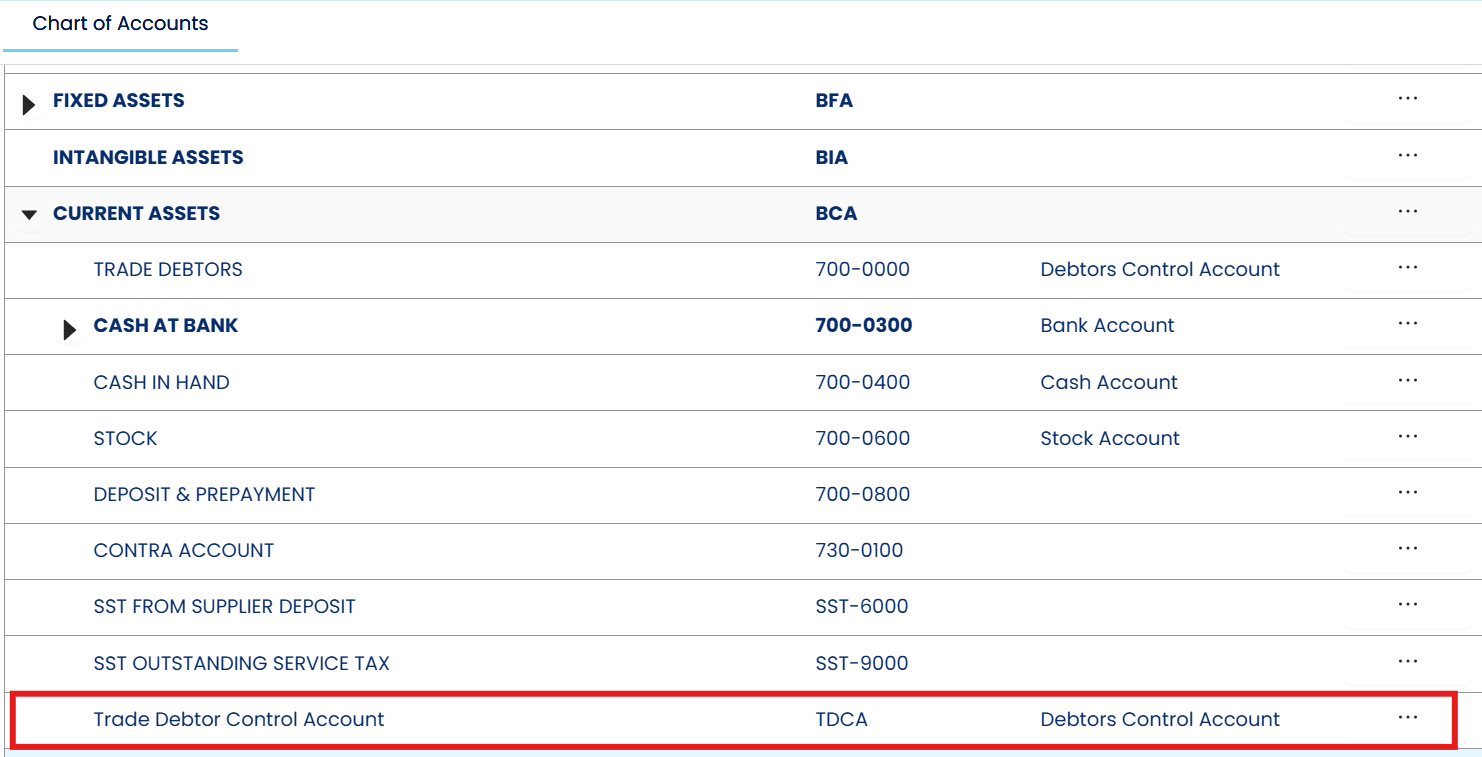This screenshot has height=757, width=1482.
Task: Open more options for INTANGIBLE ASSETS row
Action: click(x=1407, y=156)
